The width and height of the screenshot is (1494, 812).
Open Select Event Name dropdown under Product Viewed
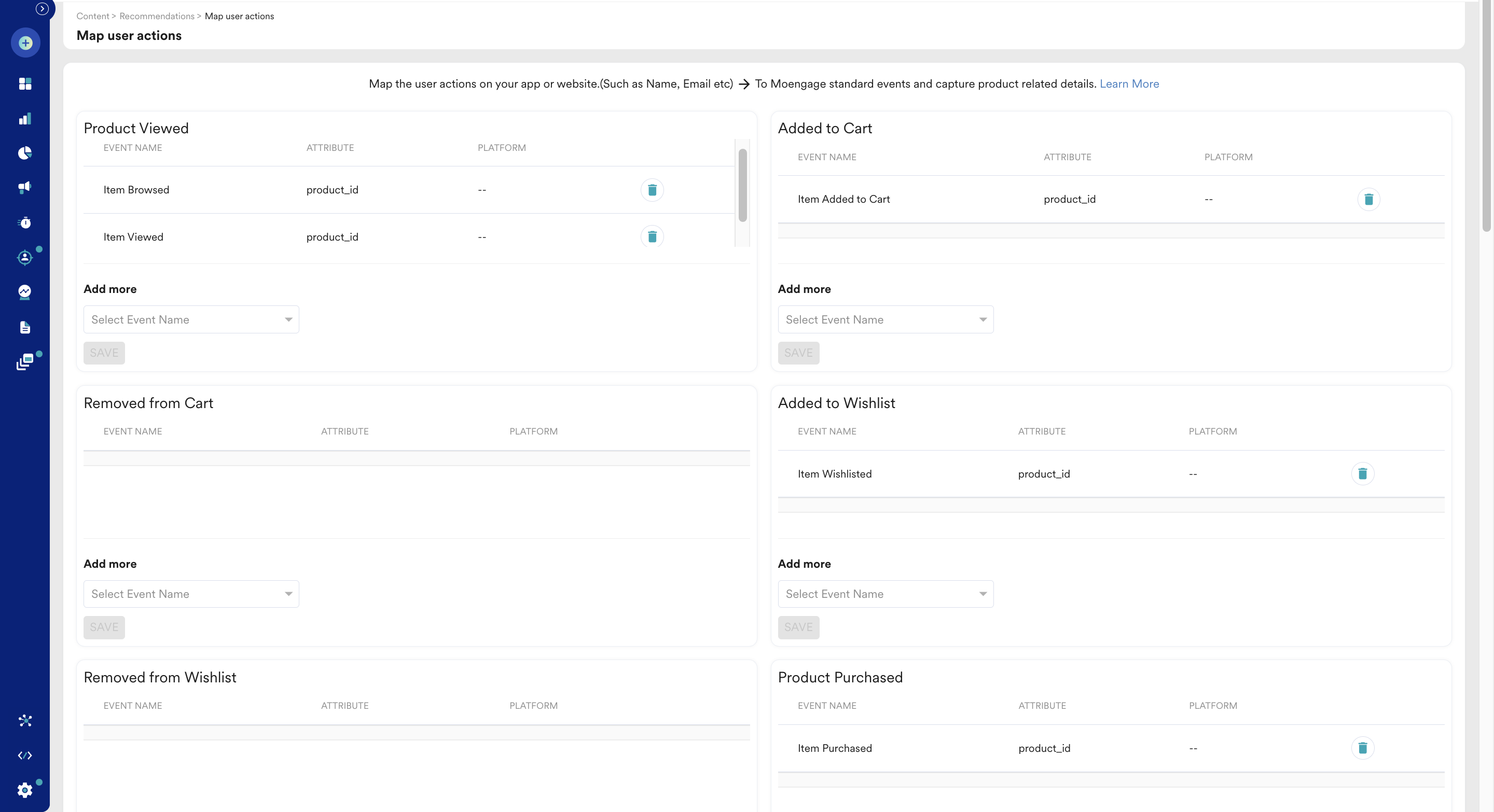coord(191,319)
